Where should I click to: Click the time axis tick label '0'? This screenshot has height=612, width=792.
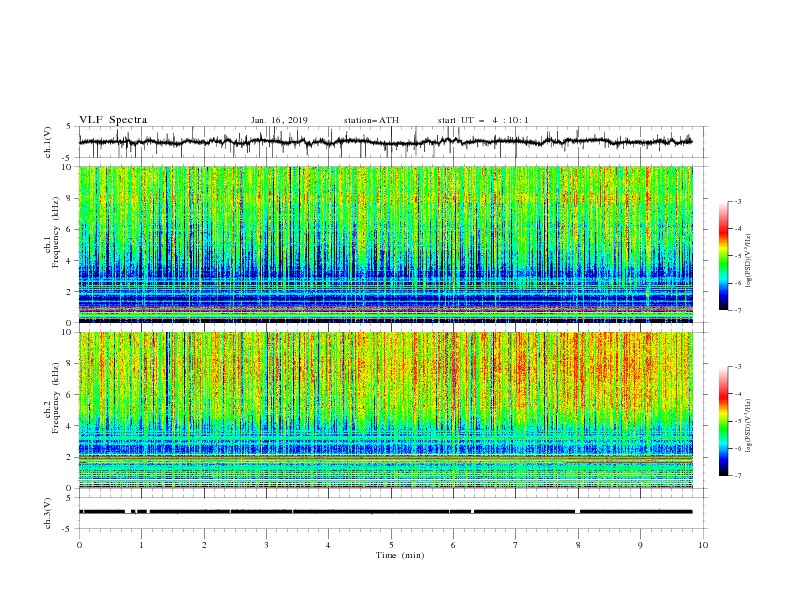point(79,545)
